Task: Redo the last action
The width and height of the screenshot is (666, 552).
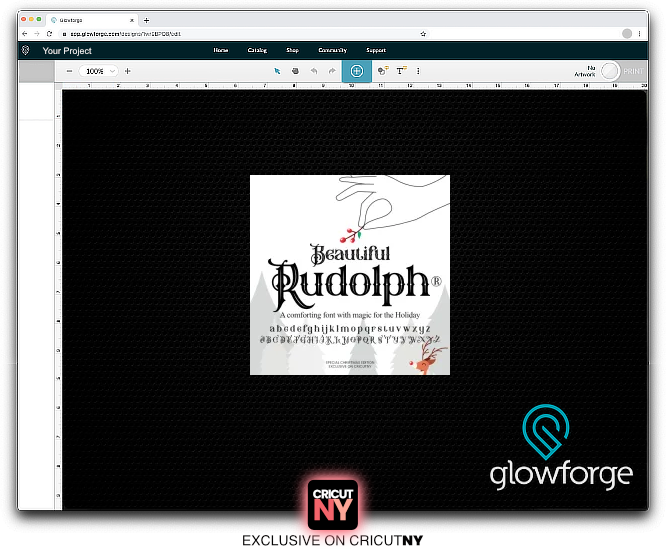Action: point(332,71)
